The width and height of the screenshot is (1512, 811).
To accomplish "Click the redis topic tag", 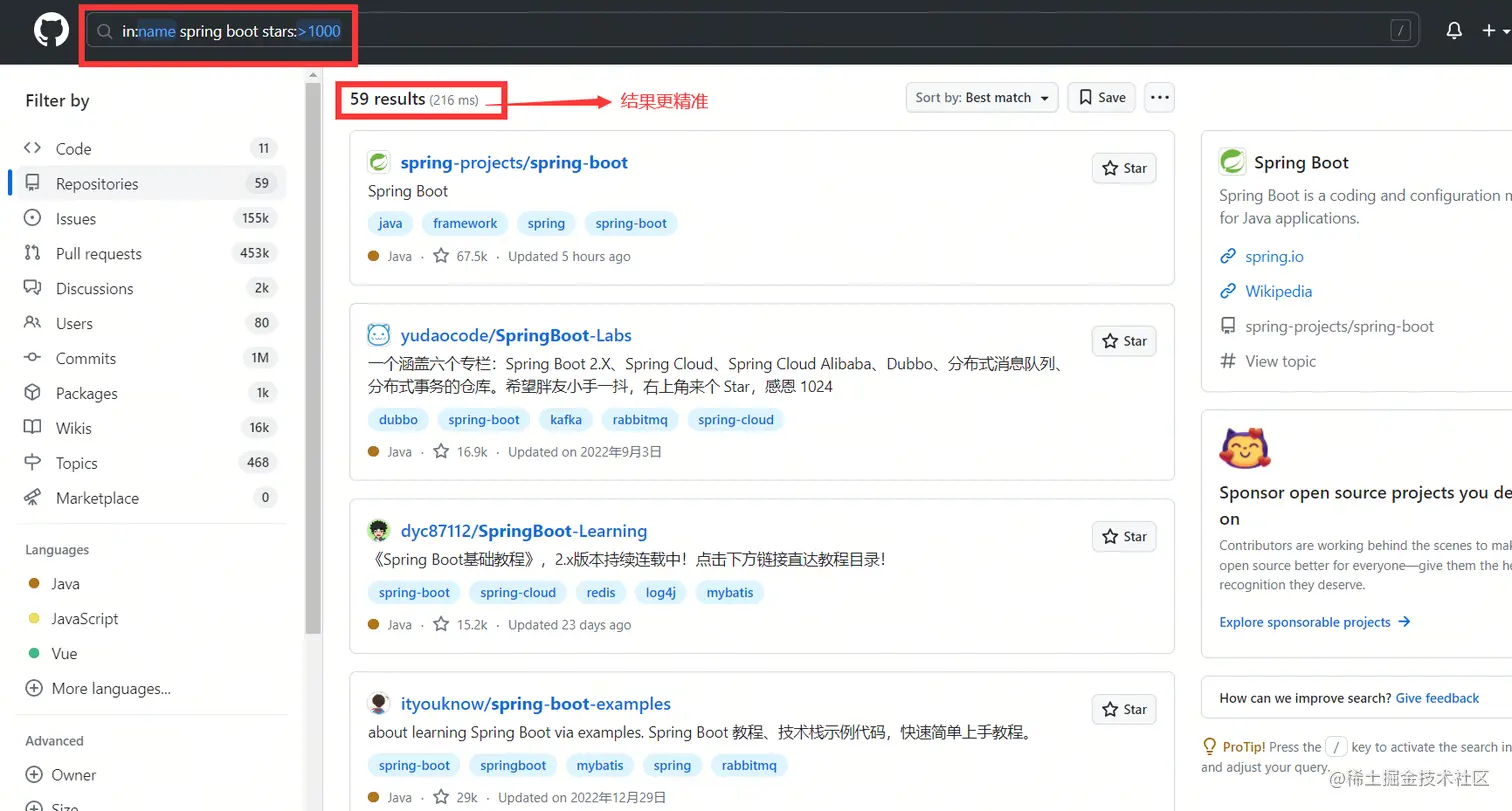I will tap(601, 593).
